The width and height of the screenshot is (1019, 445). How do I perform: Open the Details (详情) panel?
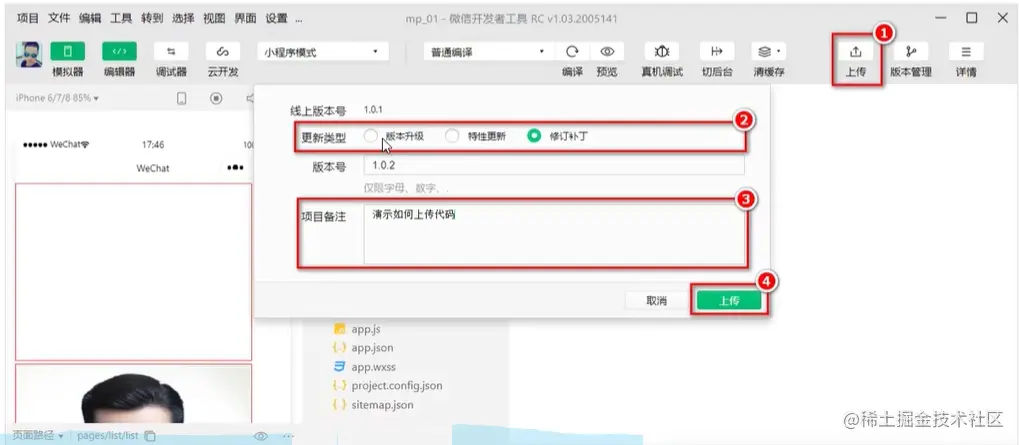click(x=966, y=51)
